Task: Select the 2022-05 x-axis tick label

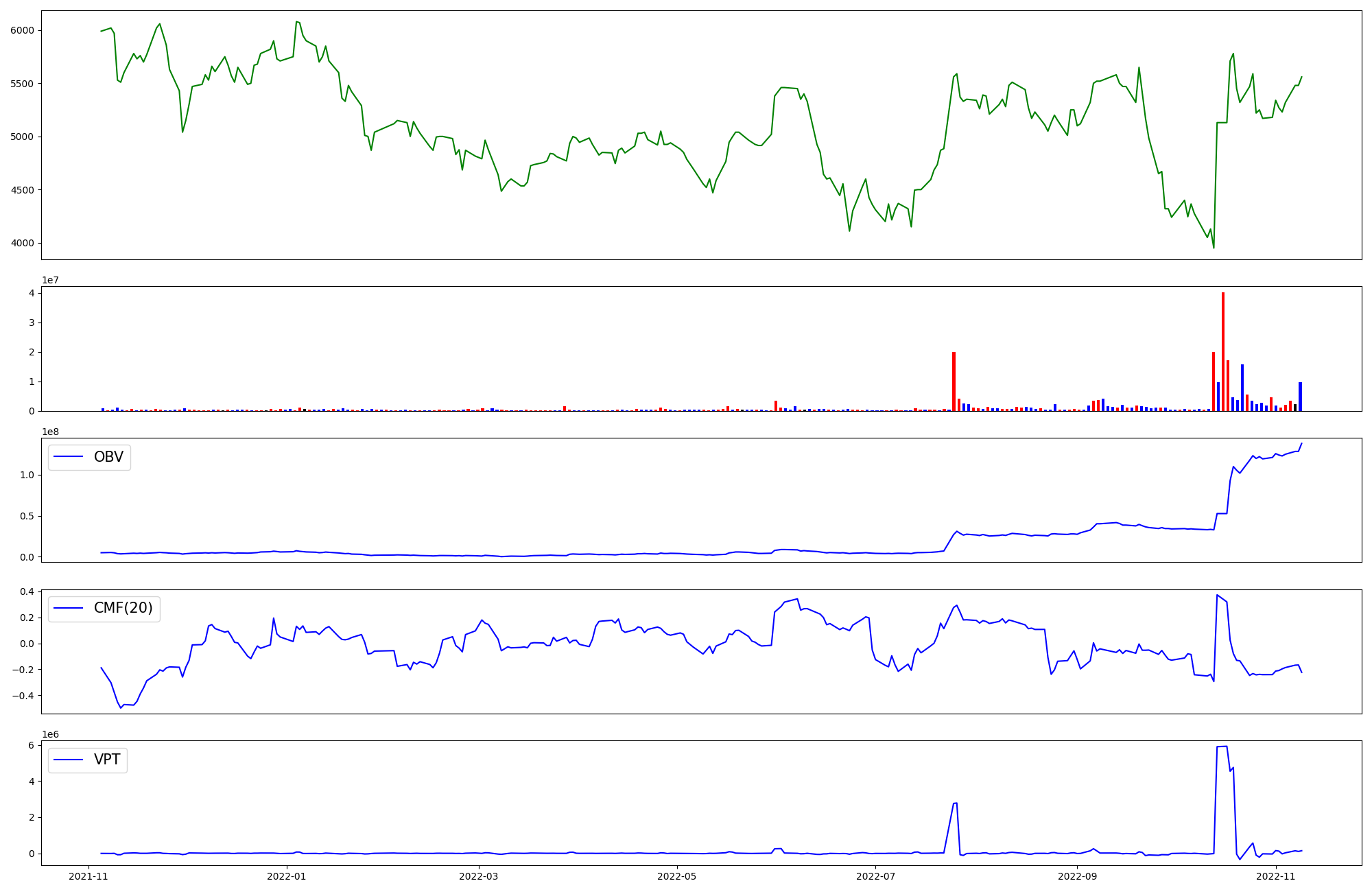Action: (677, 876)
